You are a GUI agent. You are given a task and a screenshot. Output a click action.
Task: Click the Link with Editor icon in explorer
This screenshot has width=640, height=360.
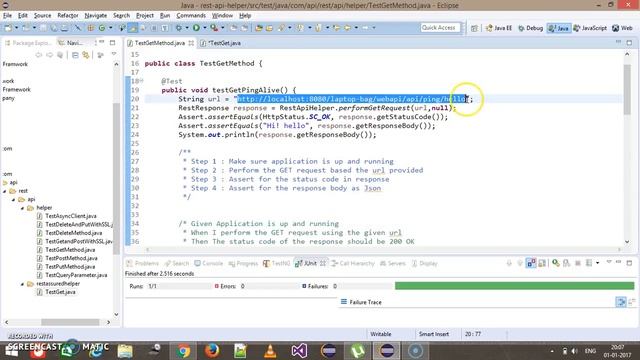pos(86,55)
